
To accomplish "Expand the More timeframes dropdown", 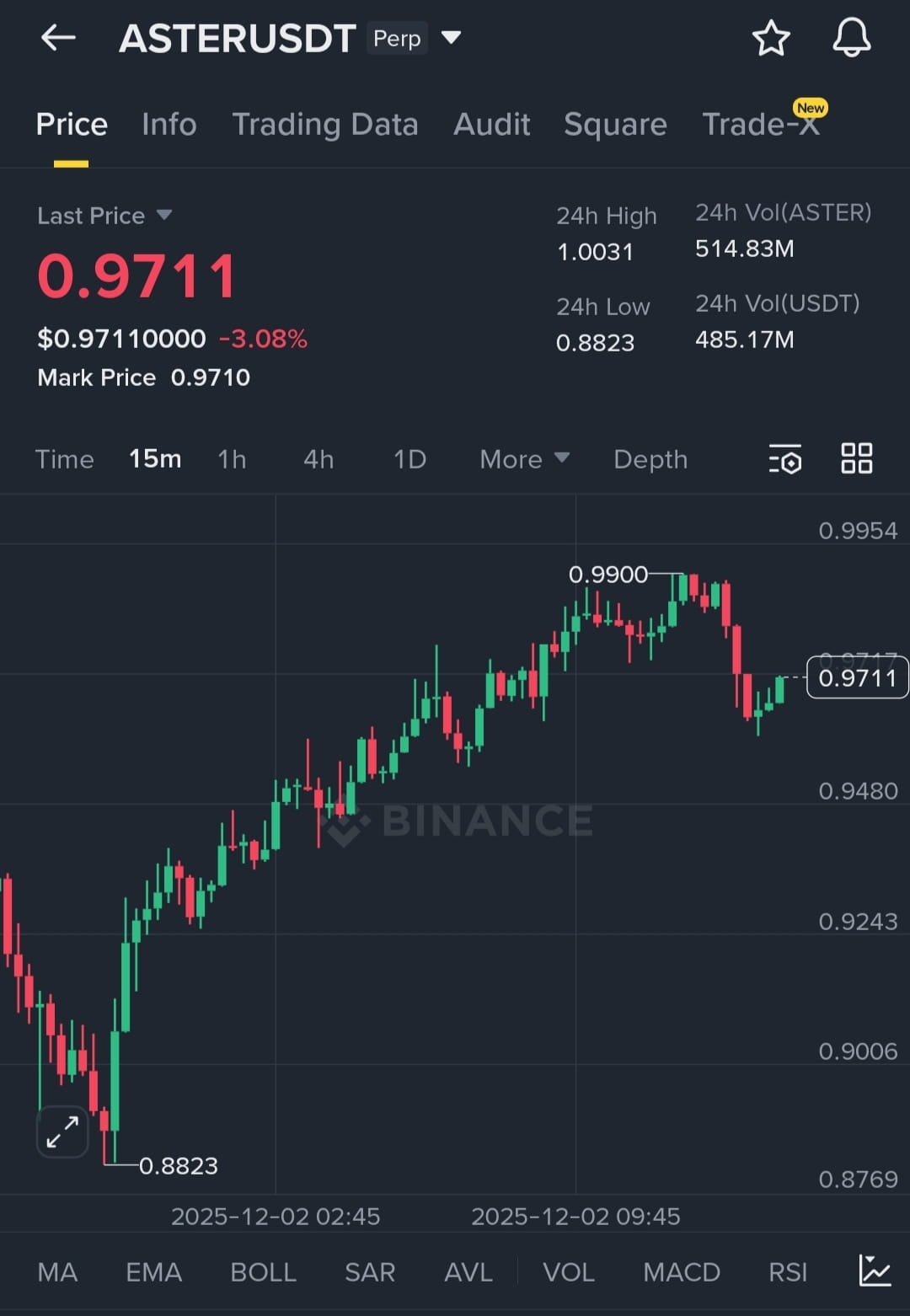I will click(x=524, y=459).
